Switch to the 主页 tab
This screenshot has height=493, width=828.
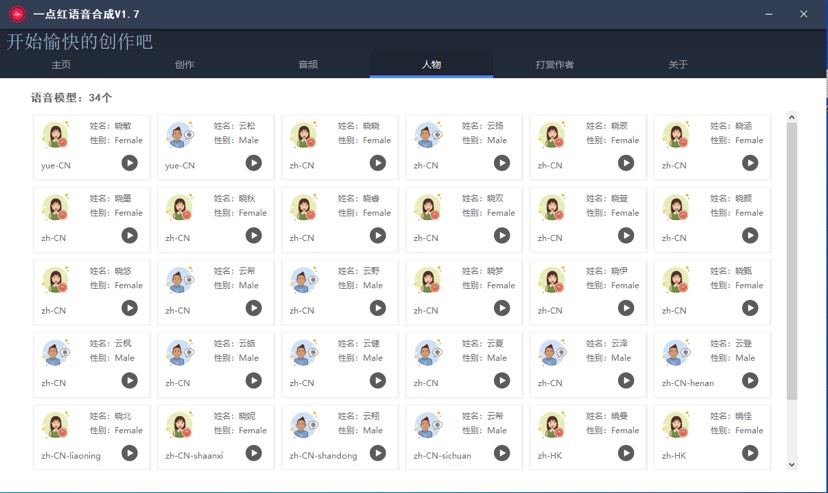[x=61, y=65]
